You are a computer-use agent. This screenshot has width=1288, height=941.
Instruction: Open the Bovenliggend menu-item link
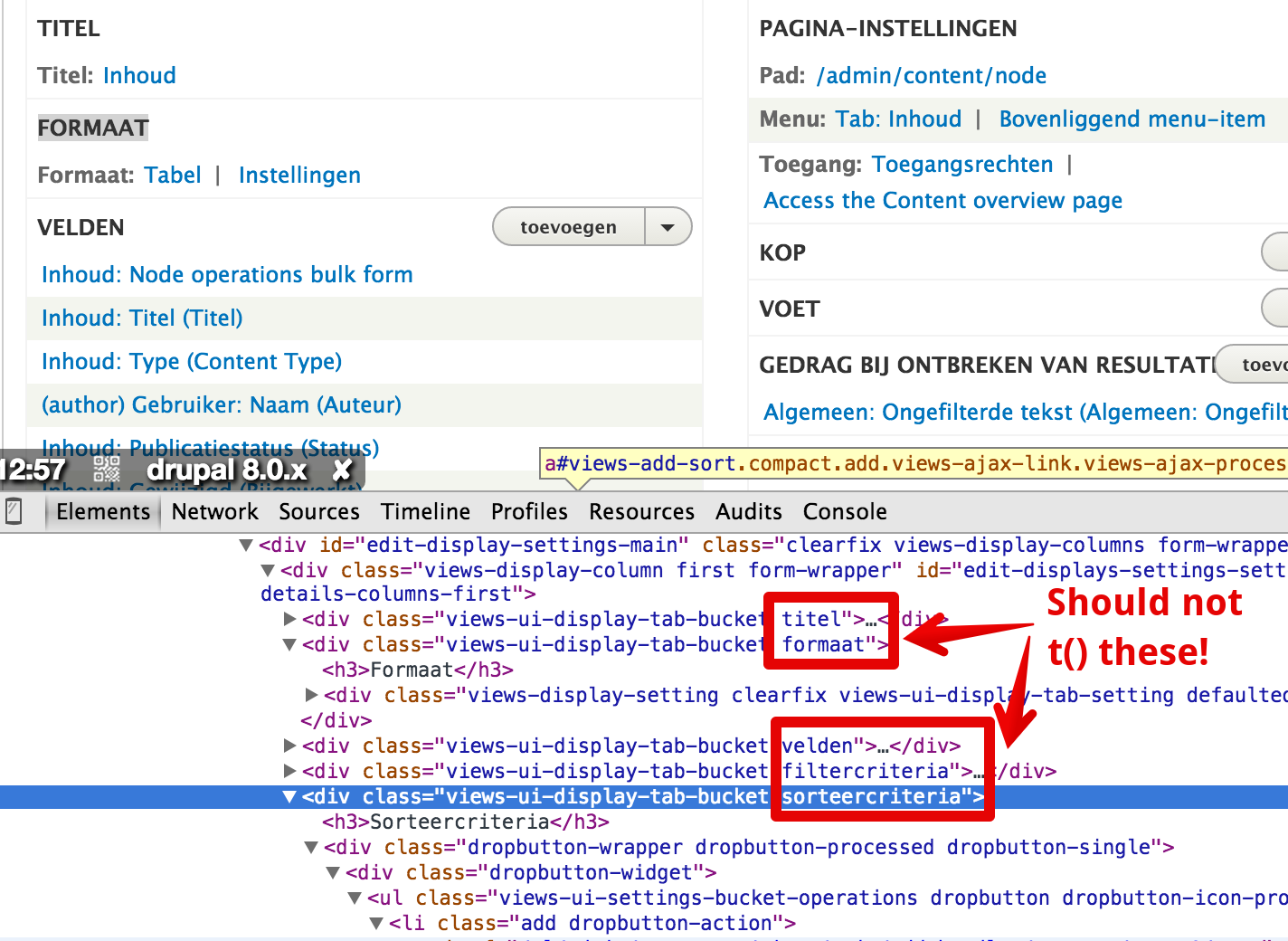[1132, 119]
